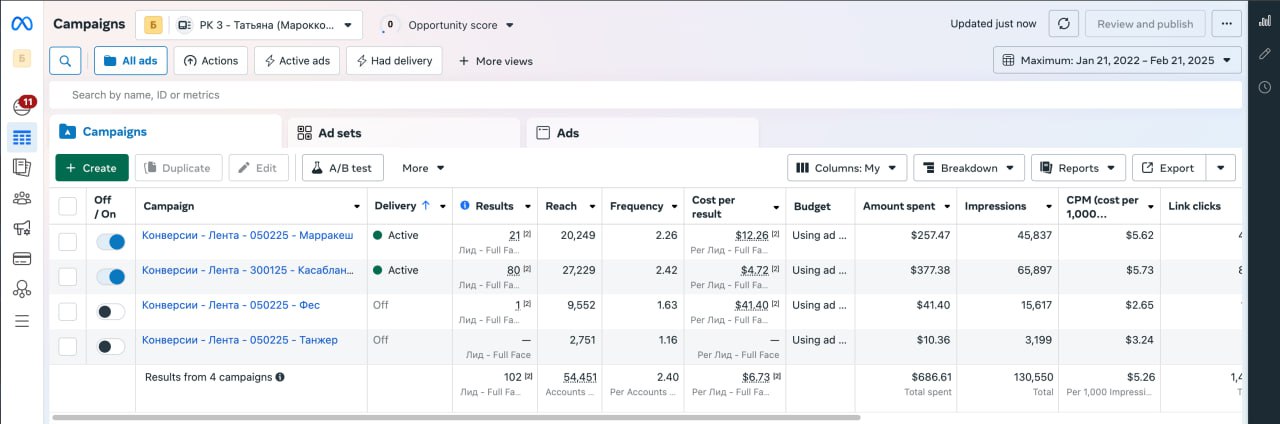Viewport: 1280px width, 424px height.
Task: Open the Касабланка campaign link
Action: click(247, 270)
